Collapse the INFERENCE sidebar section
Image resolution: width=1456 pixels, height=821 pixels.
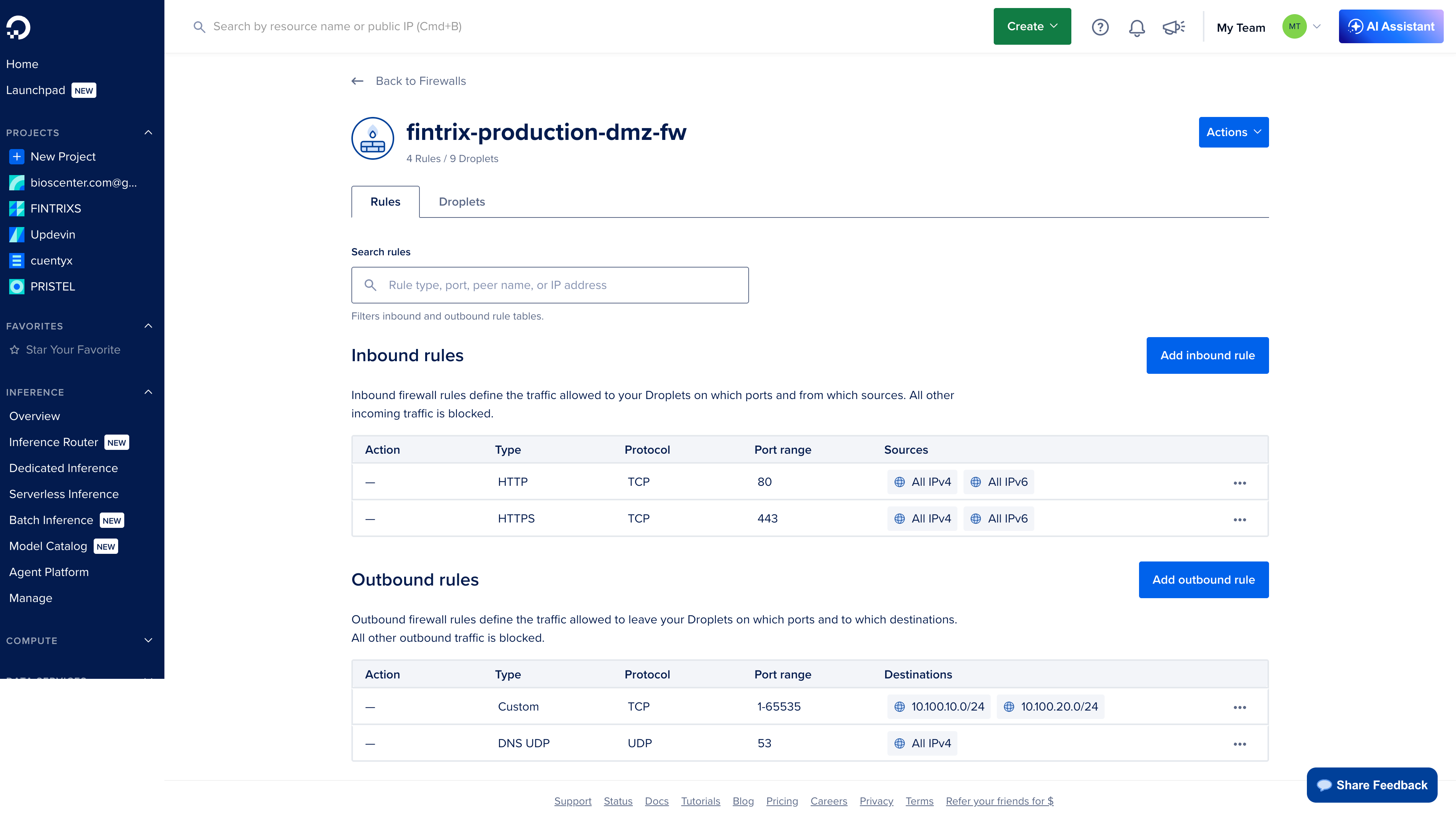tap(148, 392)
